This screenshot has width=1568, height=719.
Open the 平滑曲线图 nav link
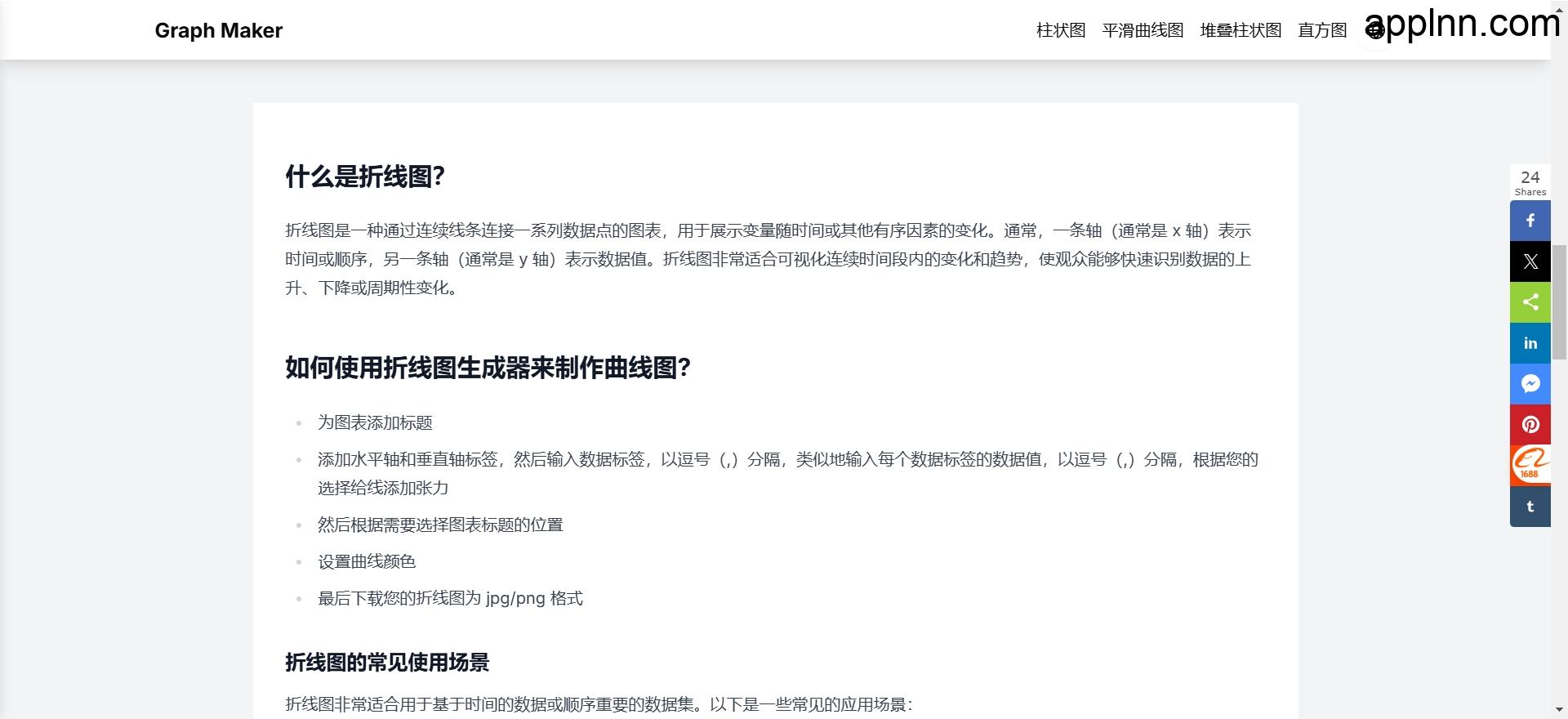[x=1143, y=30]
